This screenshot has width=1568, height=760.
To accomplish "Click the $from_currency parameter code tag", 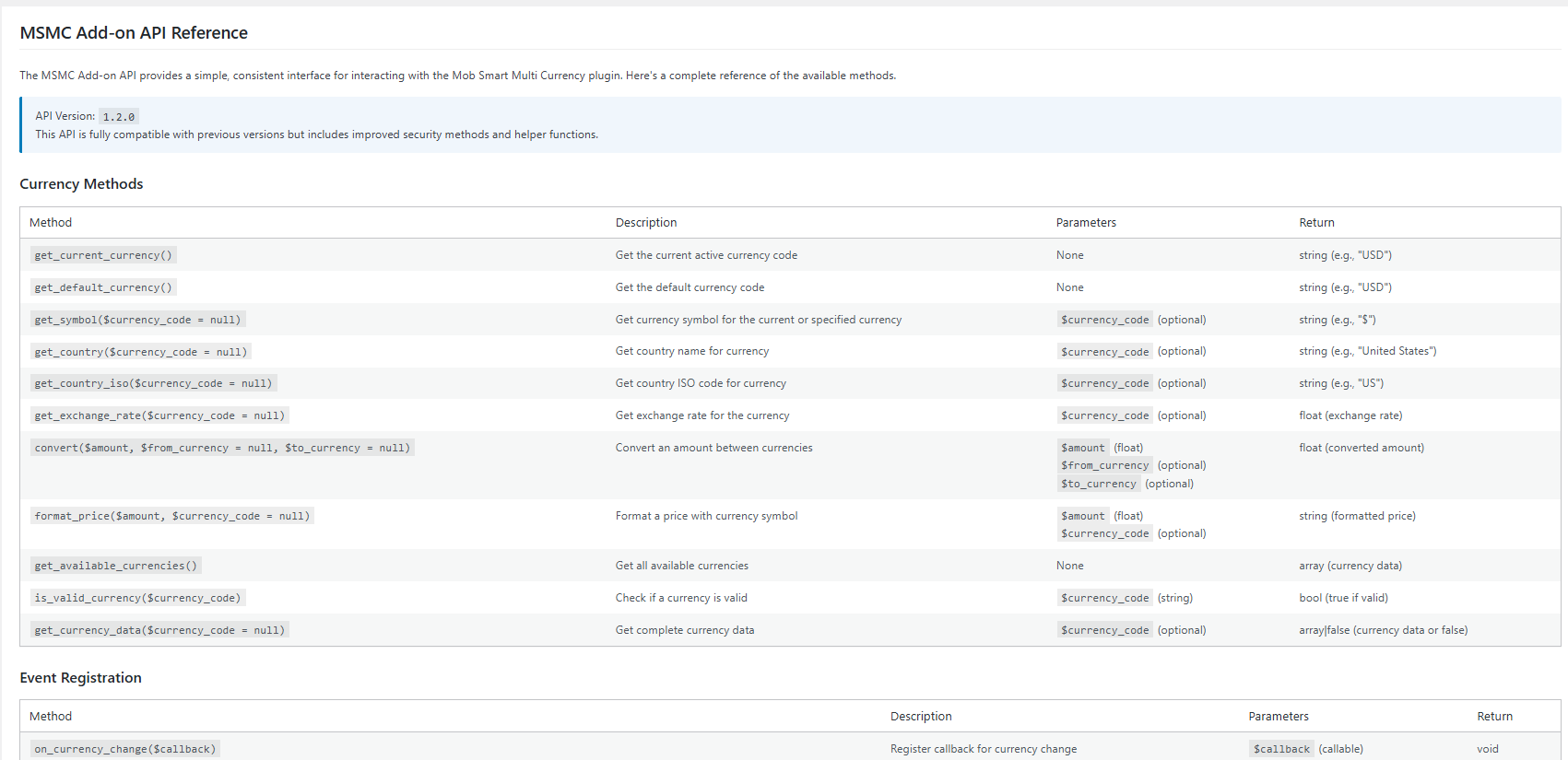I will click(1105, 465).
